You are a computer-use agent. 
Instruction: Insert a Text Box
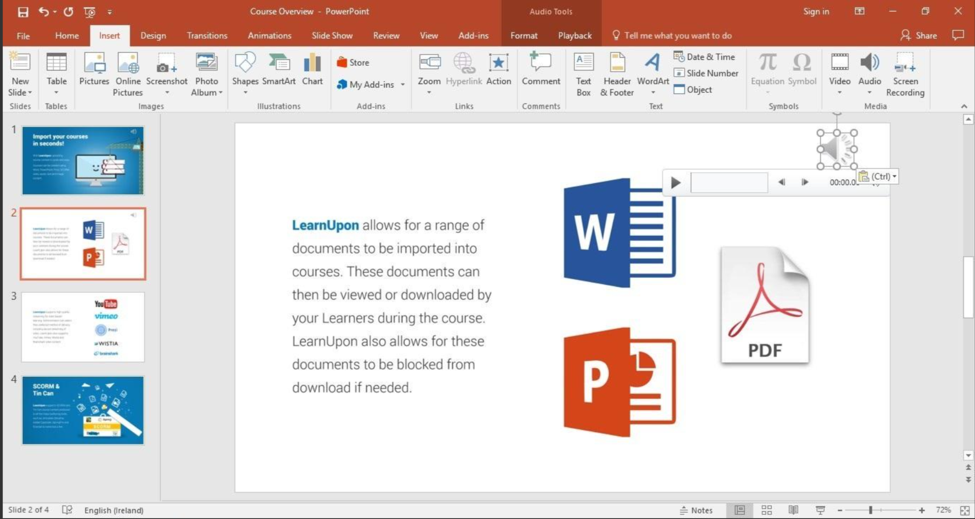(583, 75)
